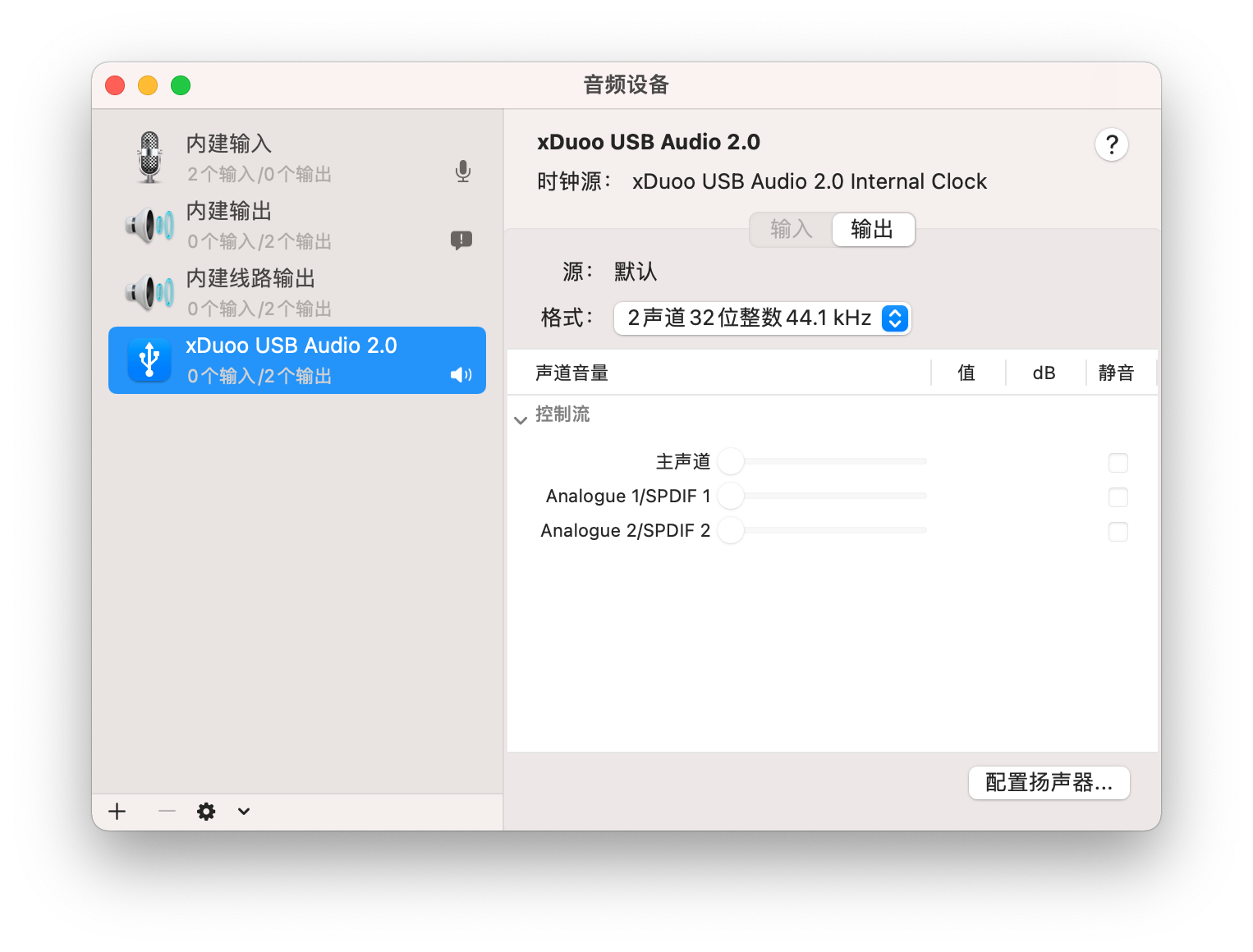Select 内建输入 device row
The image size is (1253, 952).
(297, 158)
